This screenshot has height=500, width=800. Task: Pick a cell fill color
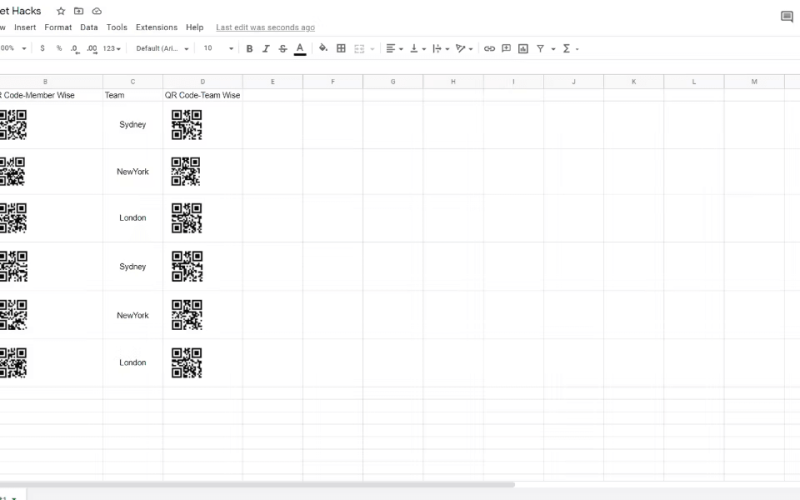[323, 48]
